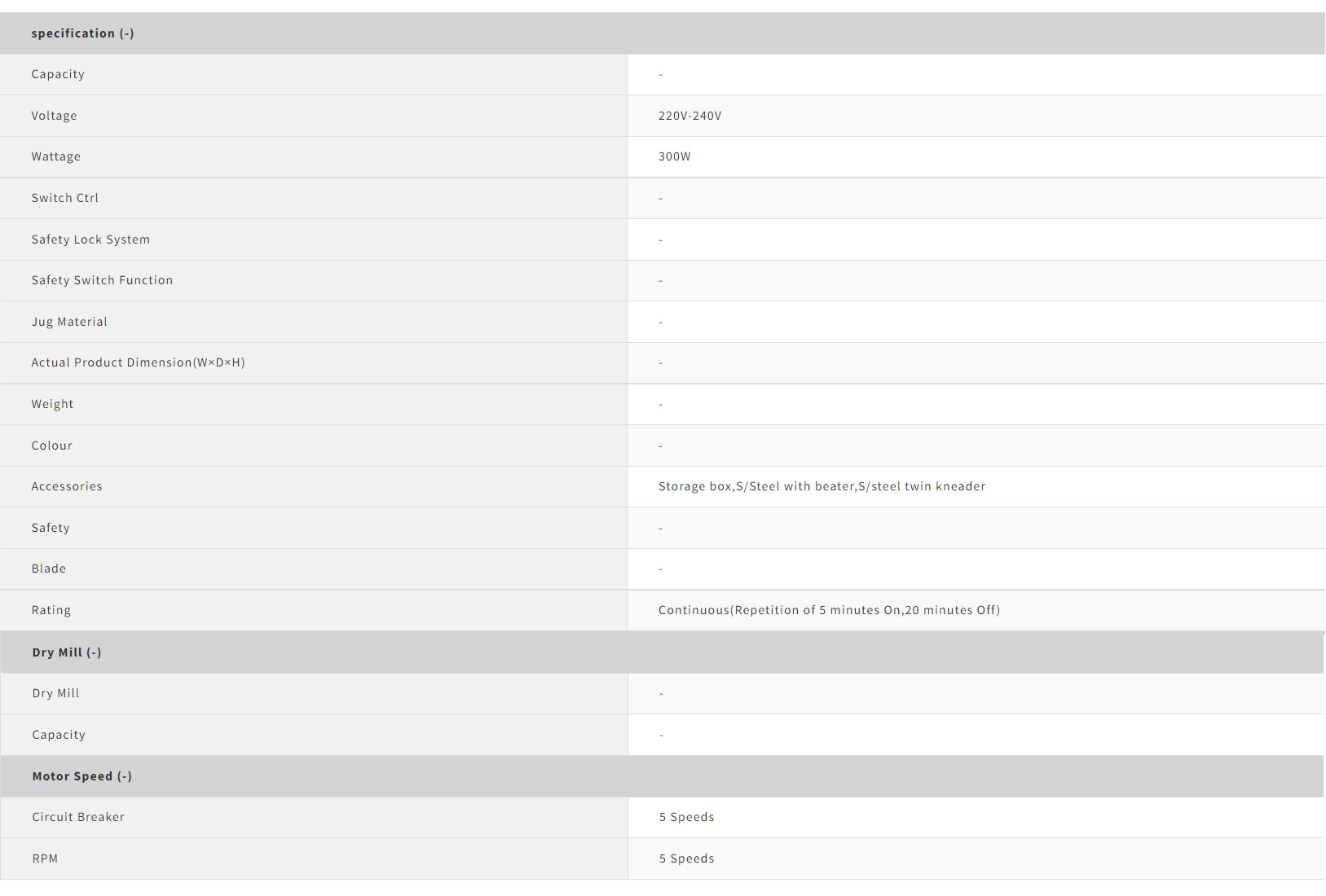The height and width of the screenshot is (896, 1326).
Task: Collapse the Dry Mill (-) section header
Action: coord(67,652)
